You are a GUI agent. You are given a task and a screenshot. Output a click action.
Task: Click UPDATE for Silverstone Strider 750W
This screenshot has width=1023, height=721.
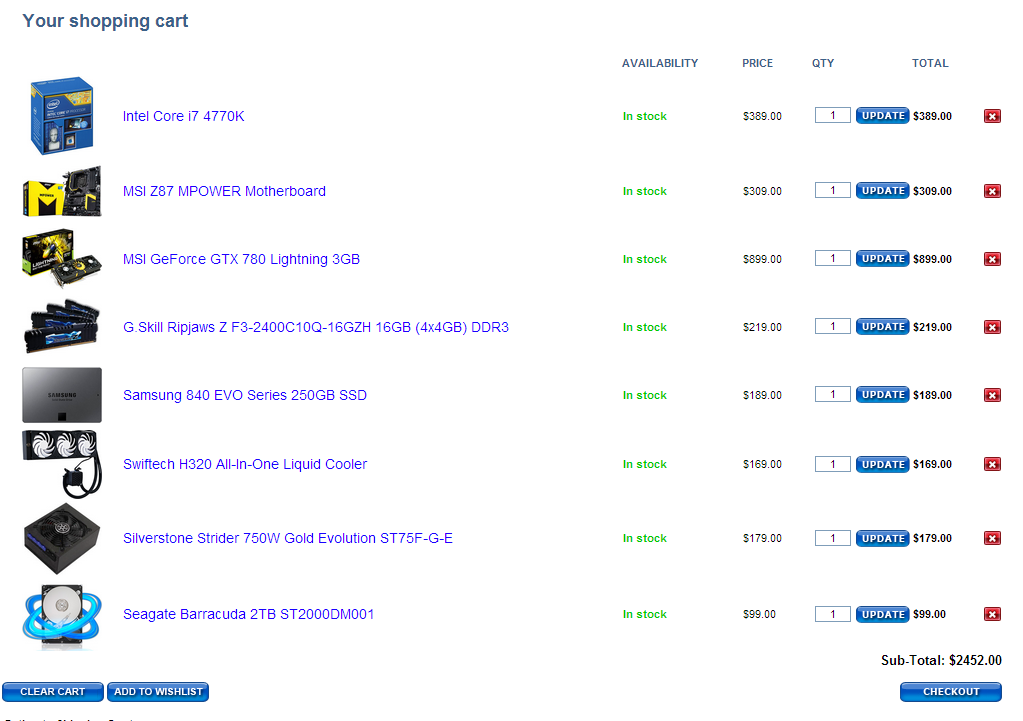pos(883,538)
